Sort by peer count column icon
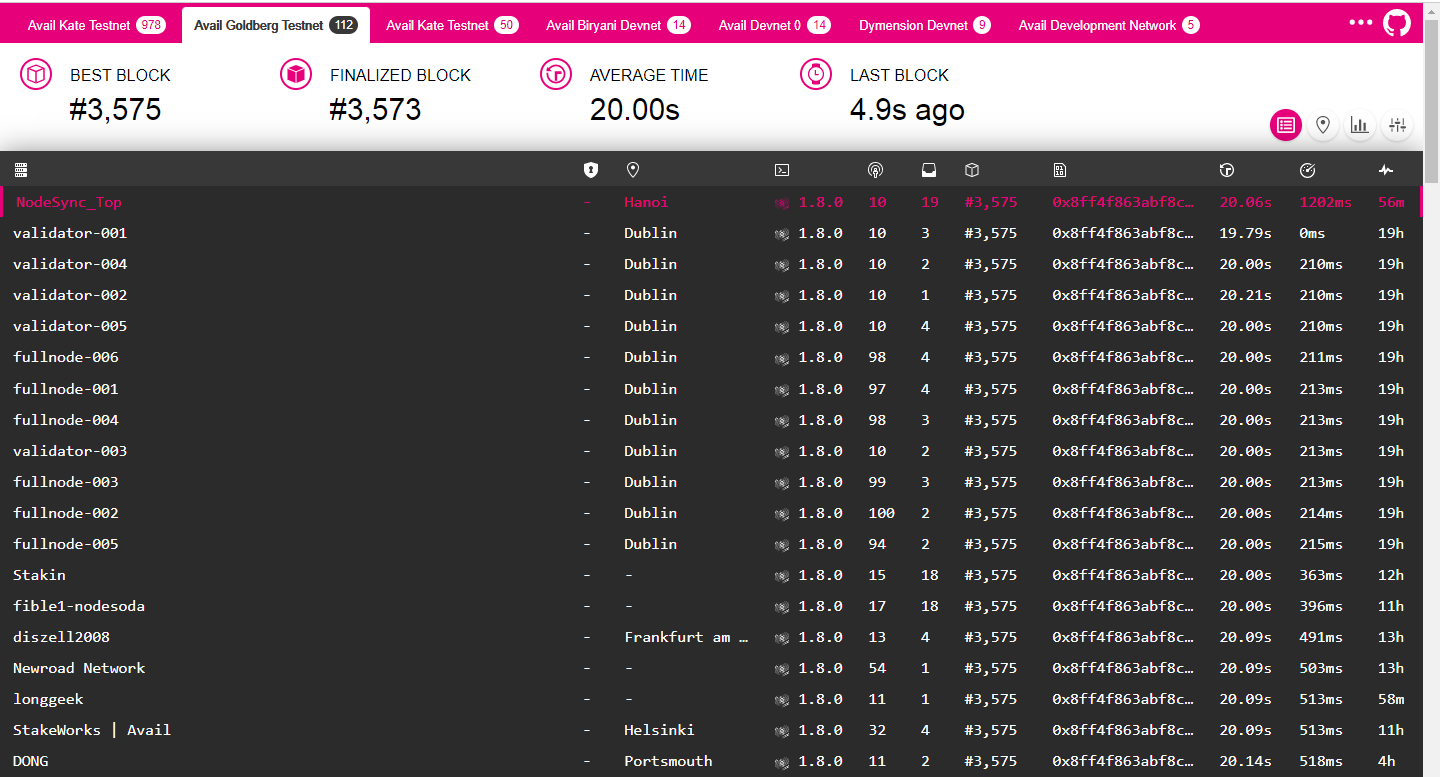Viewport: 1440px width, 777px height. pyautogui.click(x=875, y=171)
